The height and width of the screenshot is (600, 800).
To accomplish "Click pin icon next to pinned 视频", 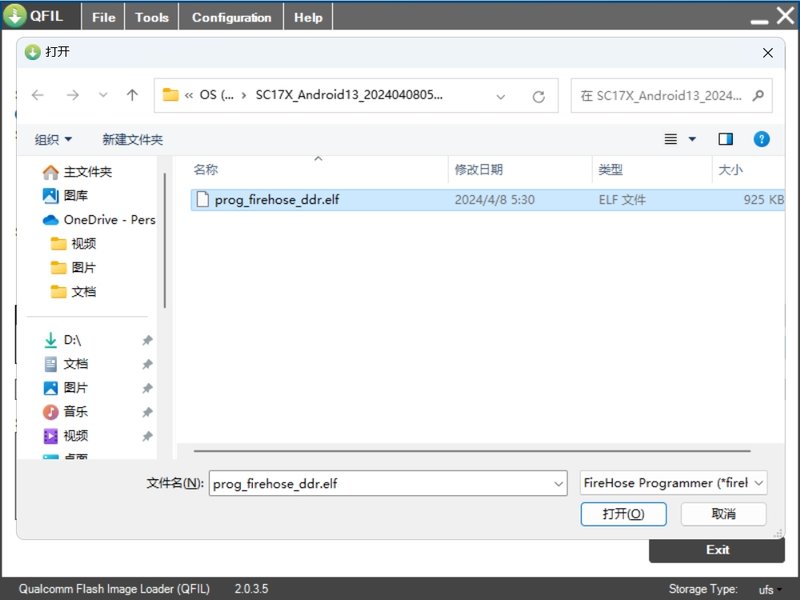I will (x=147, y=436).
